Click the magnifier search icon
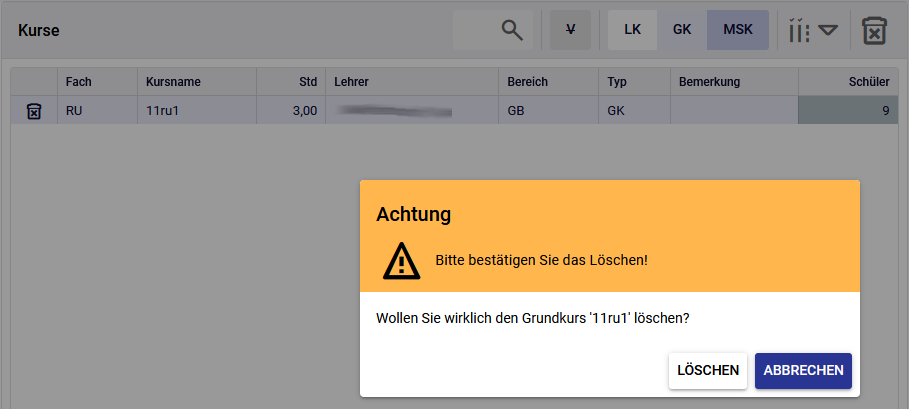The image size is (909, 409). click(512, 30)
